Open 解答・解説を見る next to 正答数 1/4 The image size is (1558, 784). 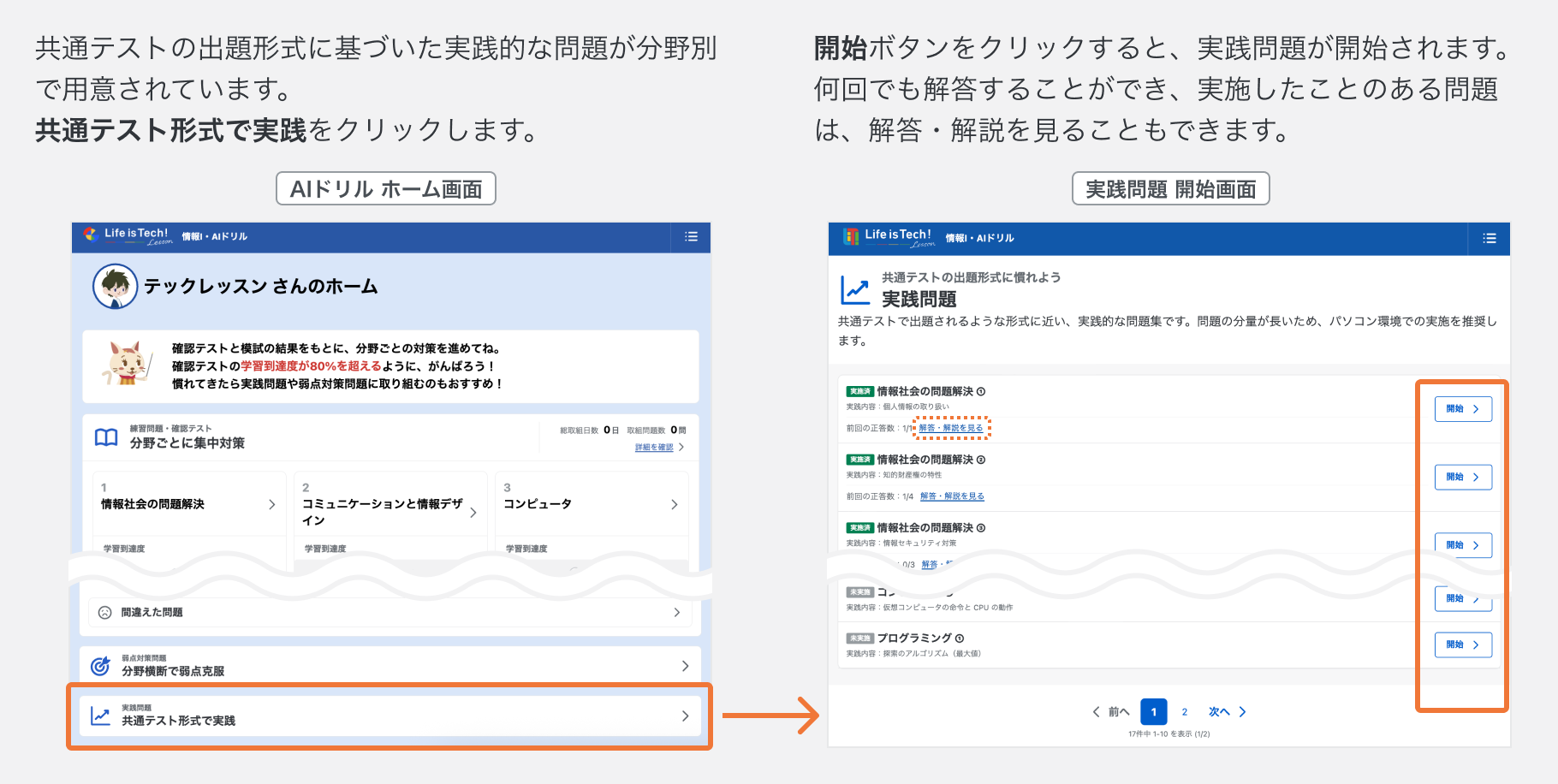[x=952, y=496]
